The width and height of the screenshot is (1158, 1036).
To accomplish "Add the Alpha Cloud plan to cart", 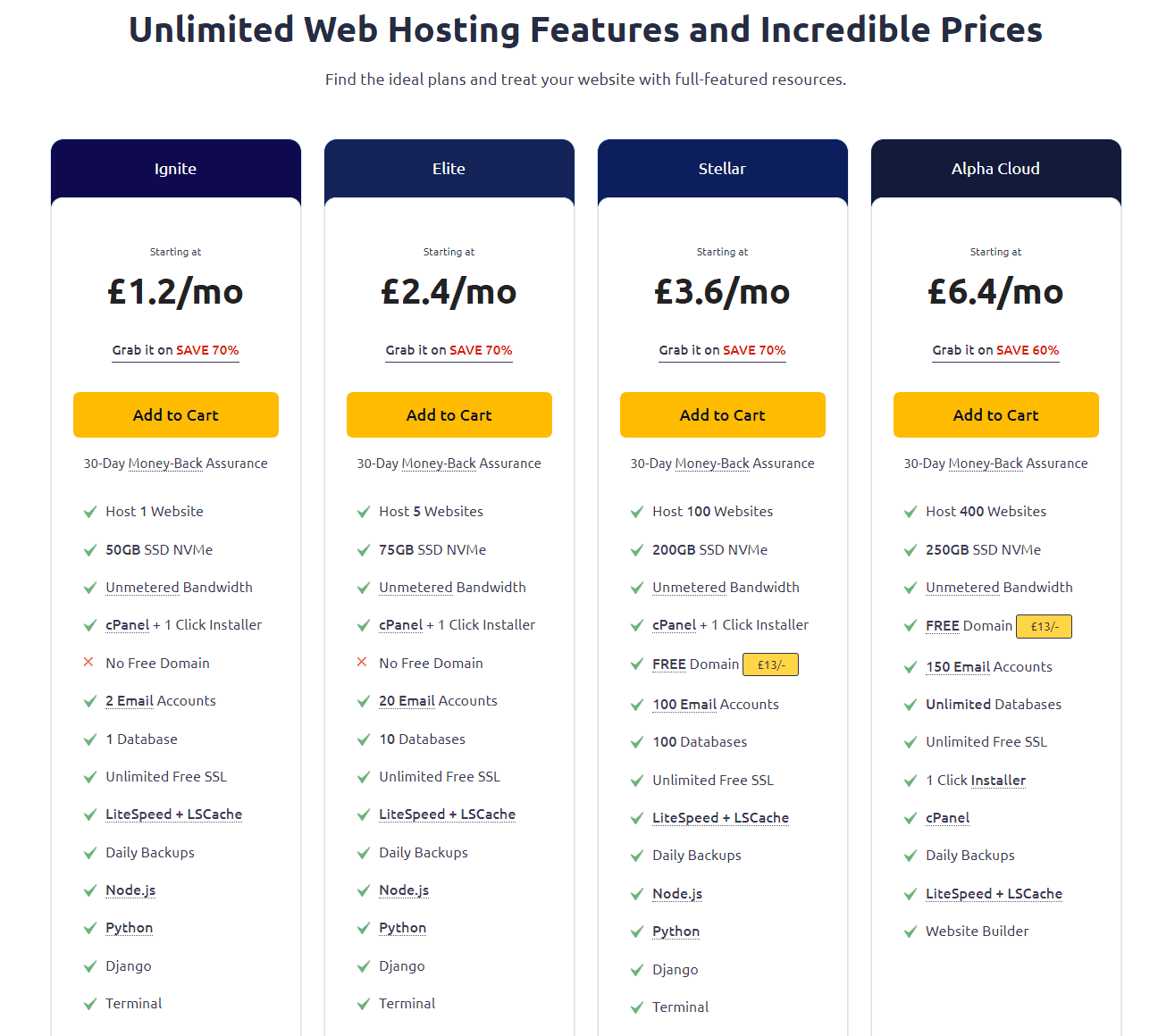I will (x=996, y=415).
